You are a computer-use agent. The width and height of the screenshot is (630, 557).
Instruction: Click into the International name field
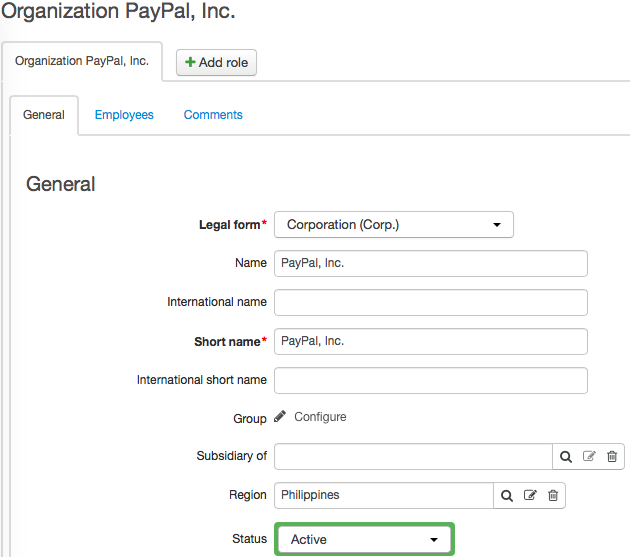tap(431, 302)
